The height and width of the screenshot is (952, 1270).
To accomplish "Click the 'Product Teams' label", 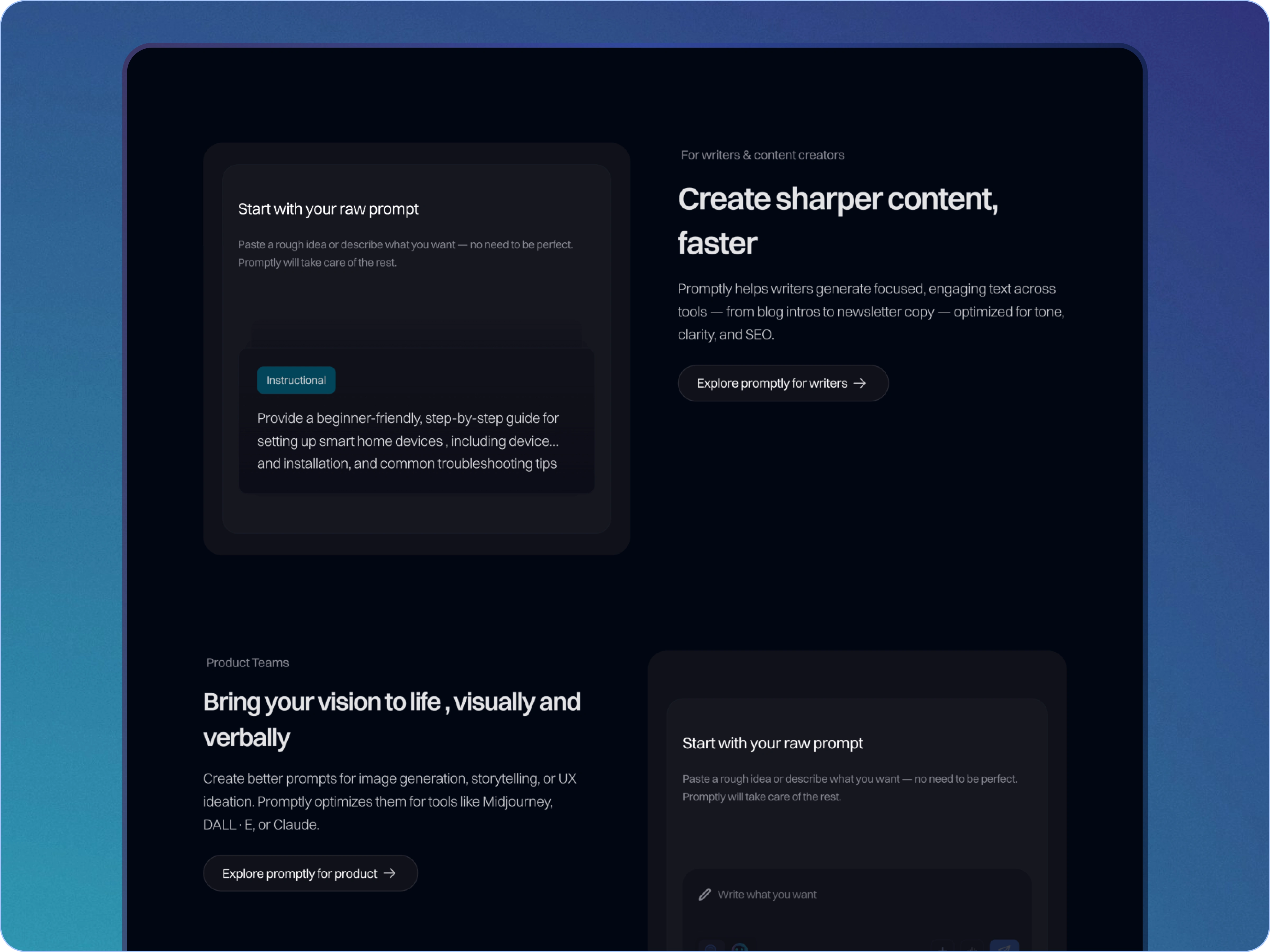I will (x=247, y=662).
